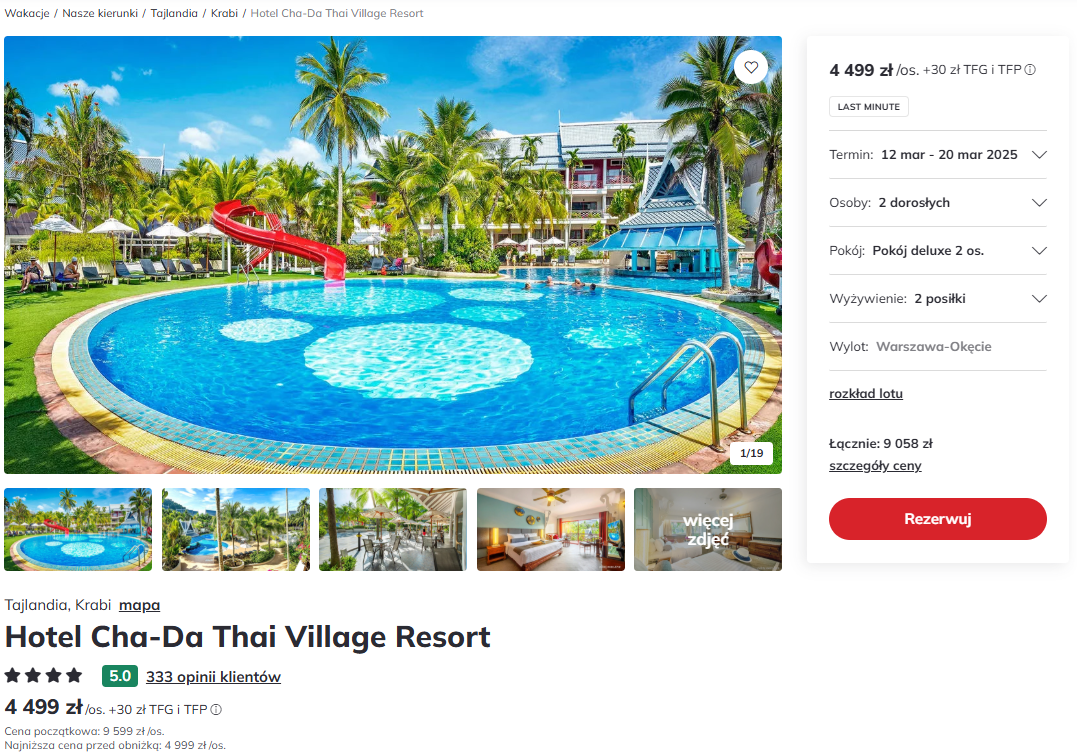Go to Tajlandia breadcrumb
The width and height of the screenshot is (1077, 752).
174,13
